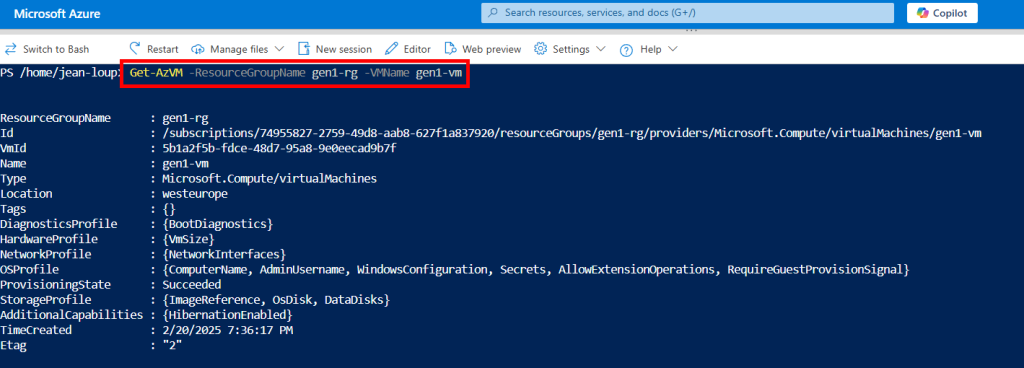Click the Restart power icon

click(135, 49)
